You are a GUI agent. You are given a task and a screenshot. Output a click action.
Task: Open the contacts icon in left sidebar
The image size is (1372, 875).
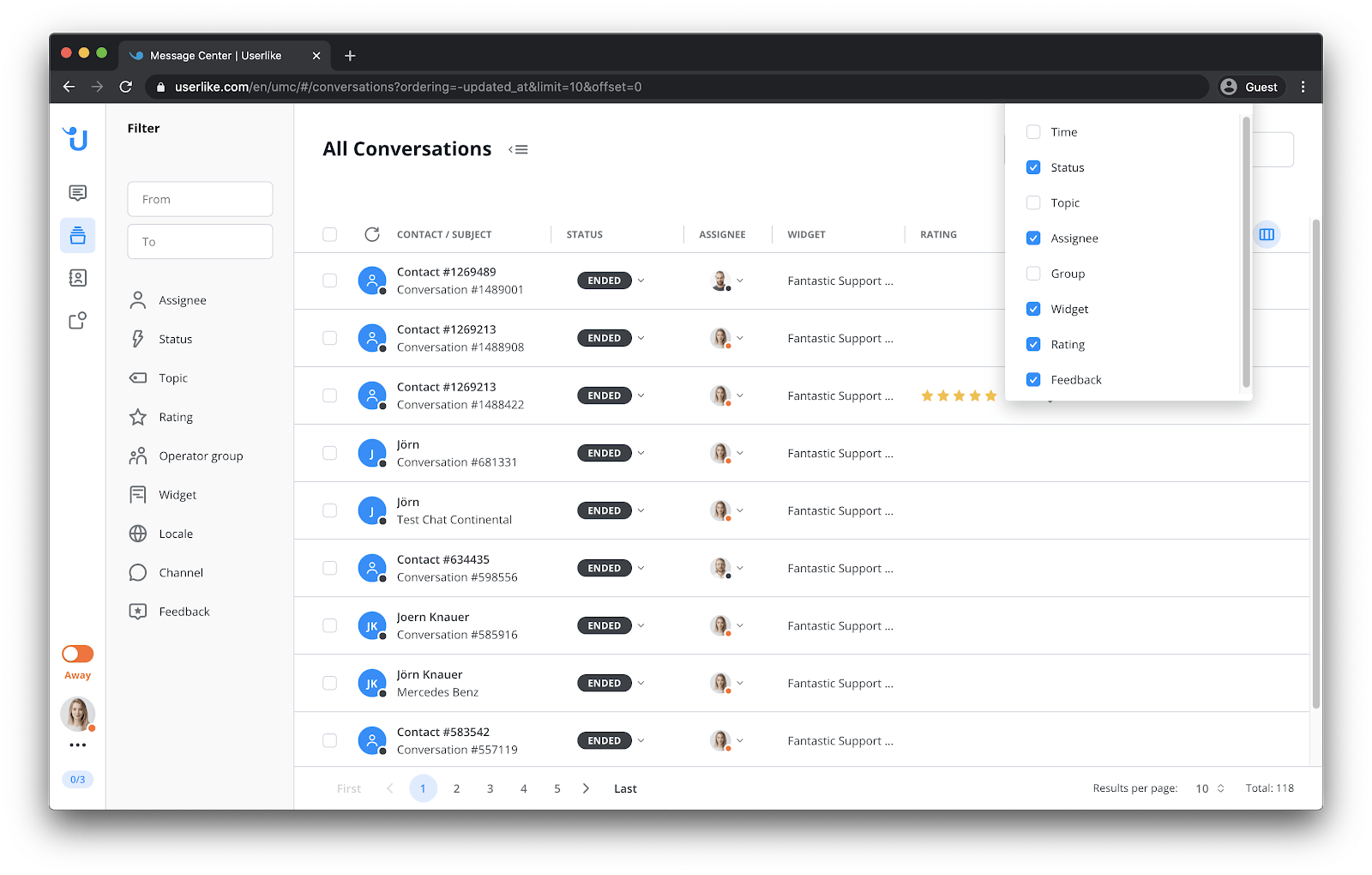click(x=77, y=278)
